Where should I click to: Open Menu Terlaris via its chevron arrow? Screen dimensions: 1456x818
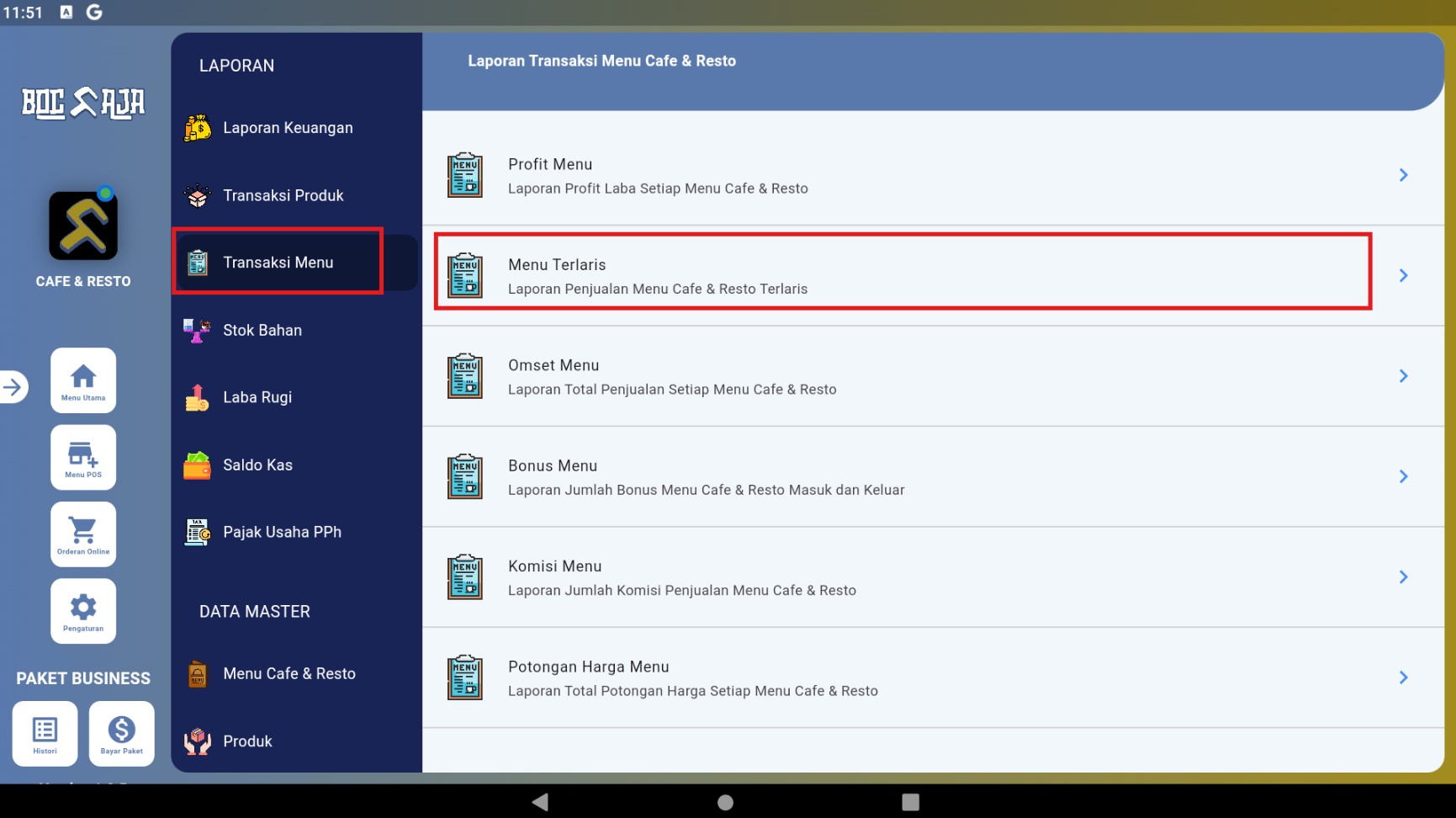point(1403,275)
